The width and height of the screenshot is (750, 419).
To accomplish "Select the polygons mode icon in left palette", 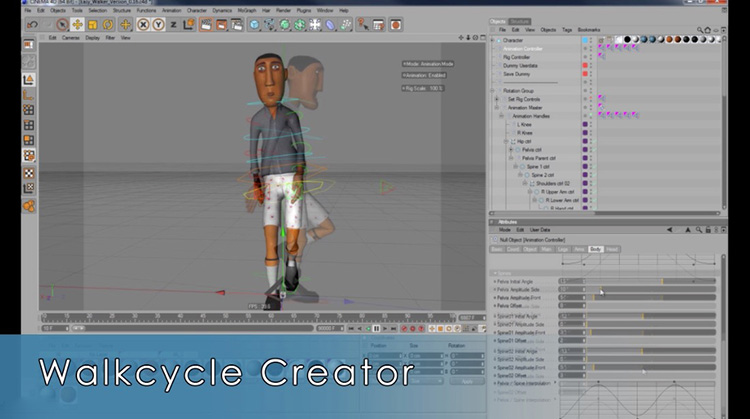I will coord(29,140).
